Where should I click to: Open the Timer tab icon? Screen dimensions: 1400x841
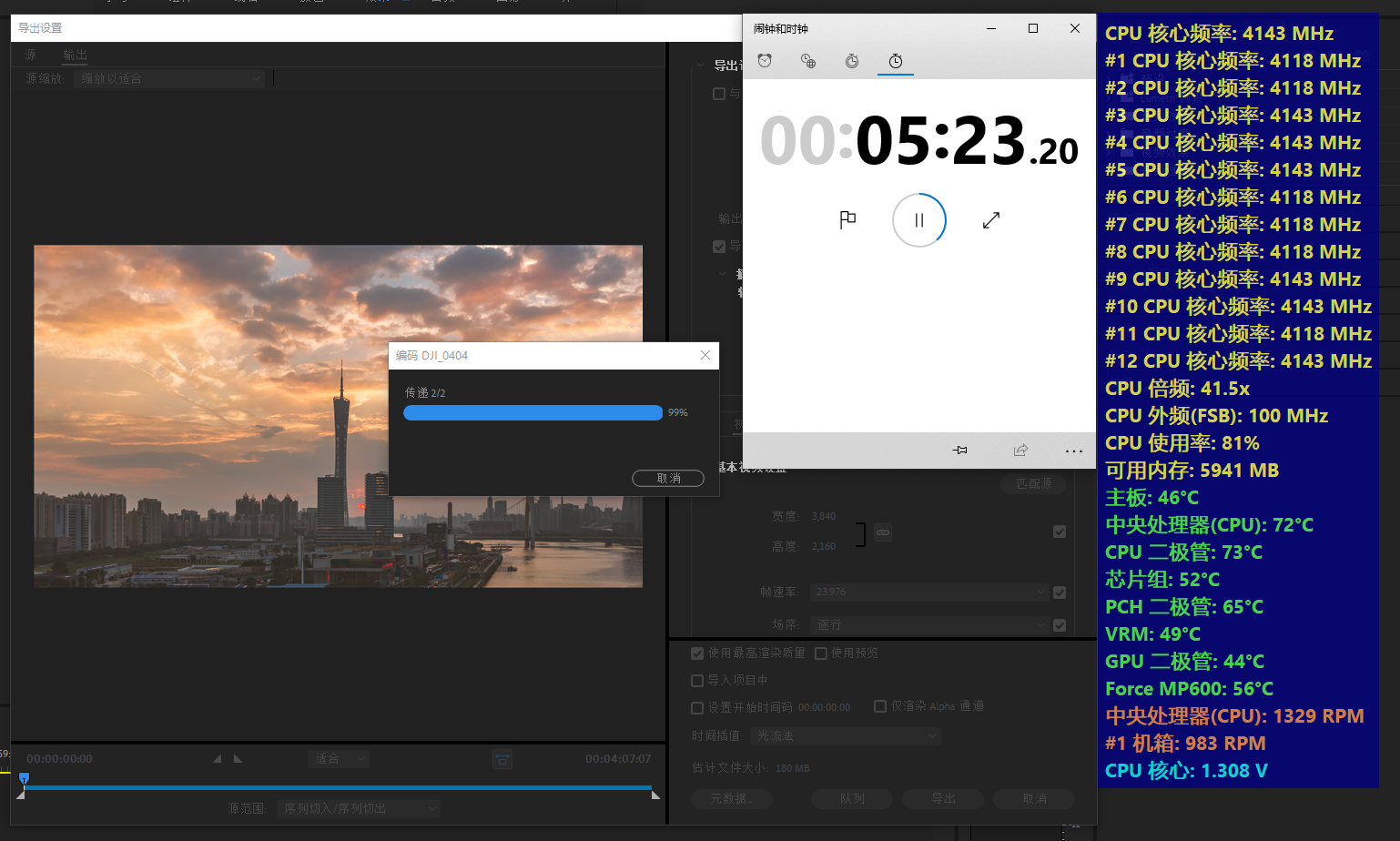click(852, 61)
